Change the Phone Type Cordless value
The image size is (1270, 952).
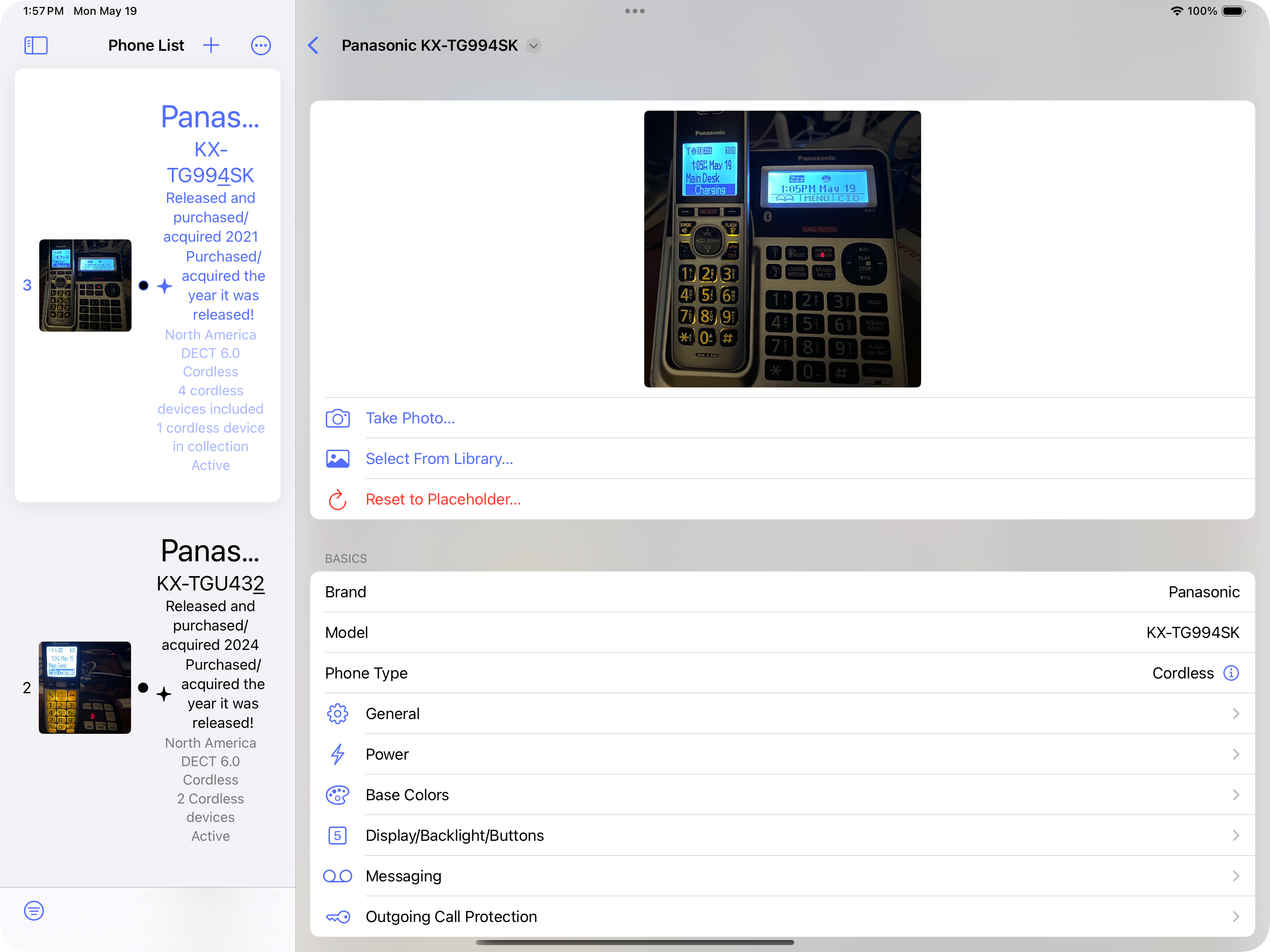[x=1183, y=672]
